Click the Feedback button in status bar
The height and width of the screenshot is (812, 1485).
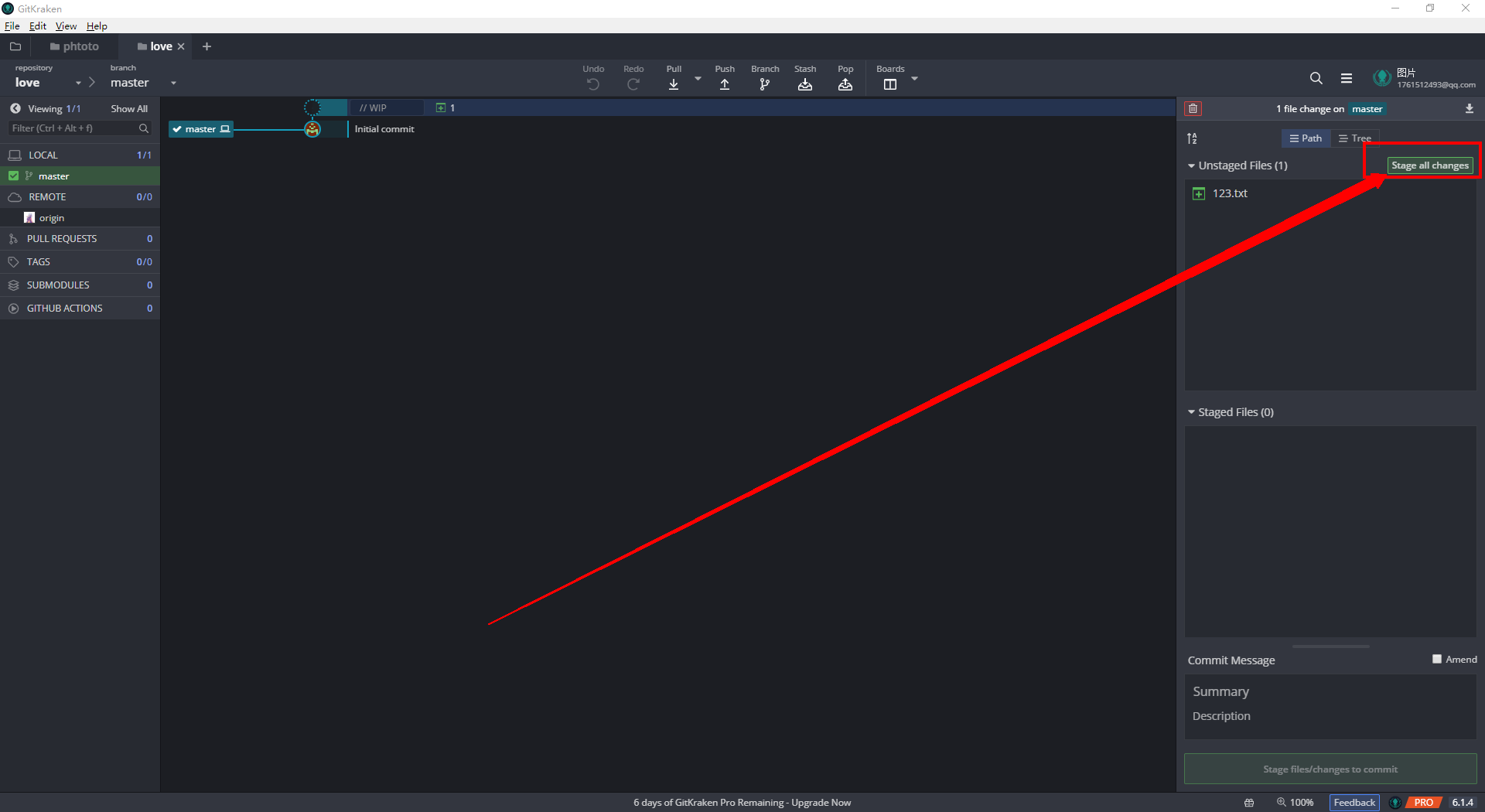point(1354,802)
